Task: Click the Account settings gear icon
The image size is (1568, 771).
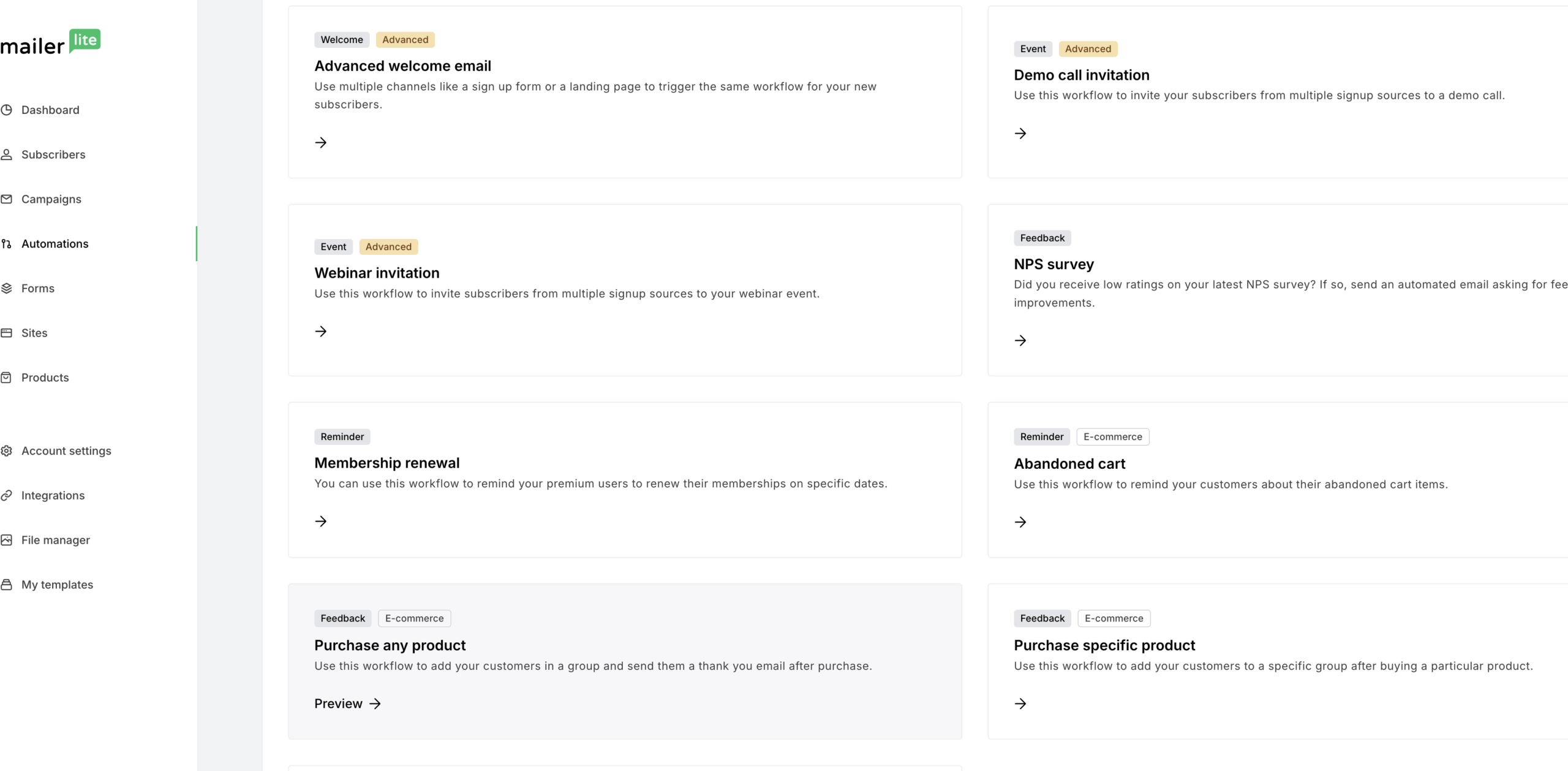Action: [x=7, y=451]
